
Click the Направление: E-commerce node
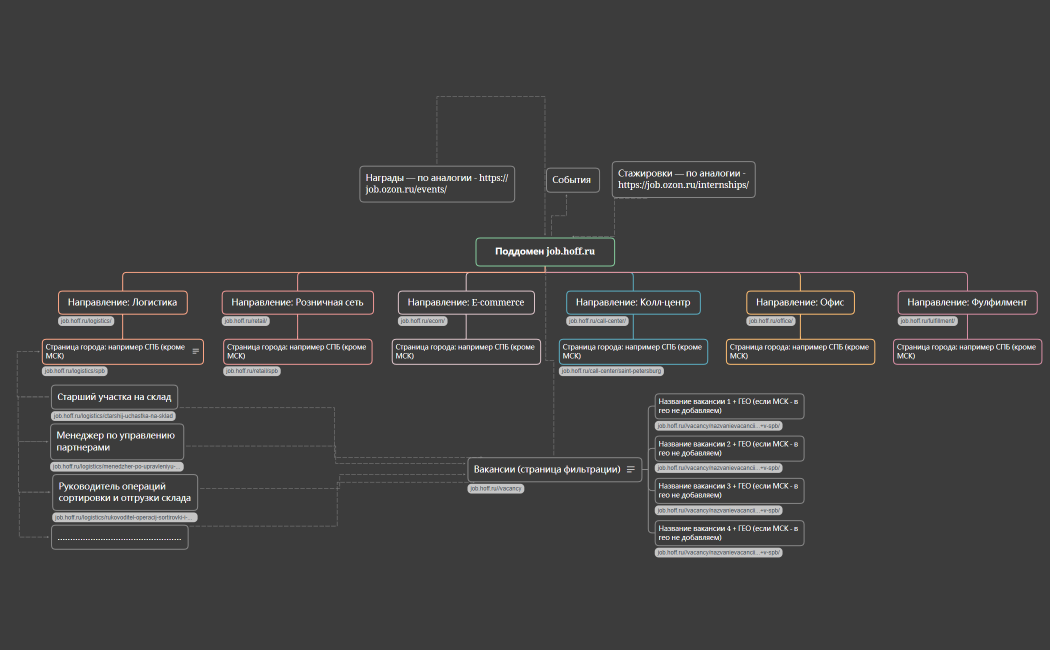[465, 302]
